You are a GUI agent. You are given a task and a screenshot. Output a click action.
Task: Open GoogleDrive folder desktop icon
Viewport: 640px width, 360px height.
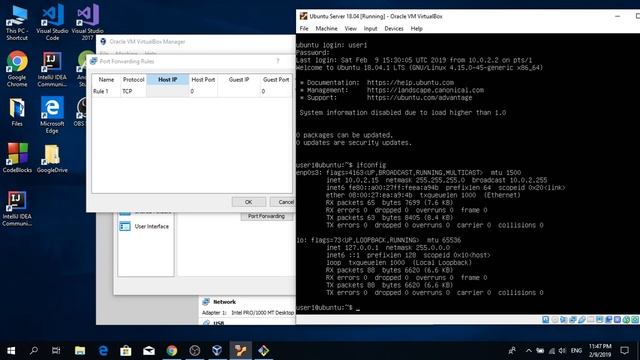coord(52,158)
